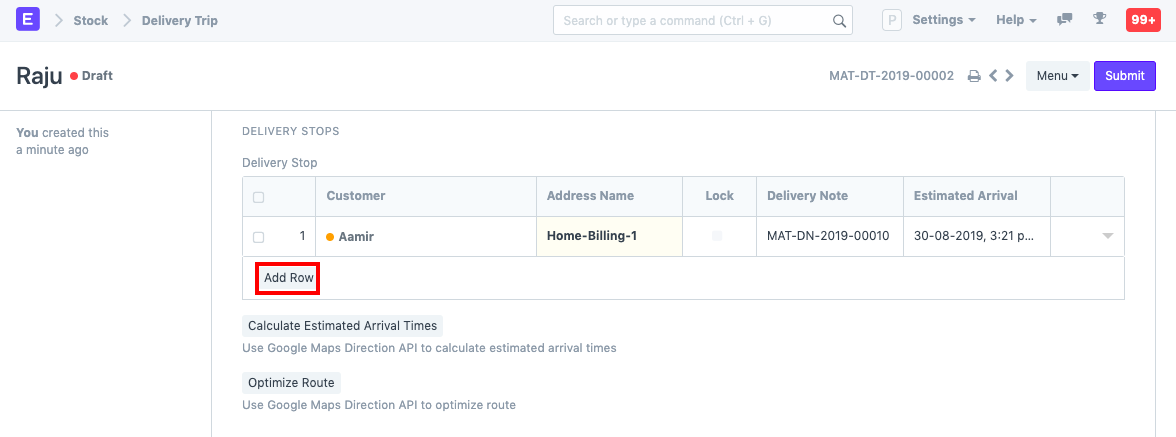
Task: Toggle the Lock checkbox for Aamir row
Action: point(717,236)
